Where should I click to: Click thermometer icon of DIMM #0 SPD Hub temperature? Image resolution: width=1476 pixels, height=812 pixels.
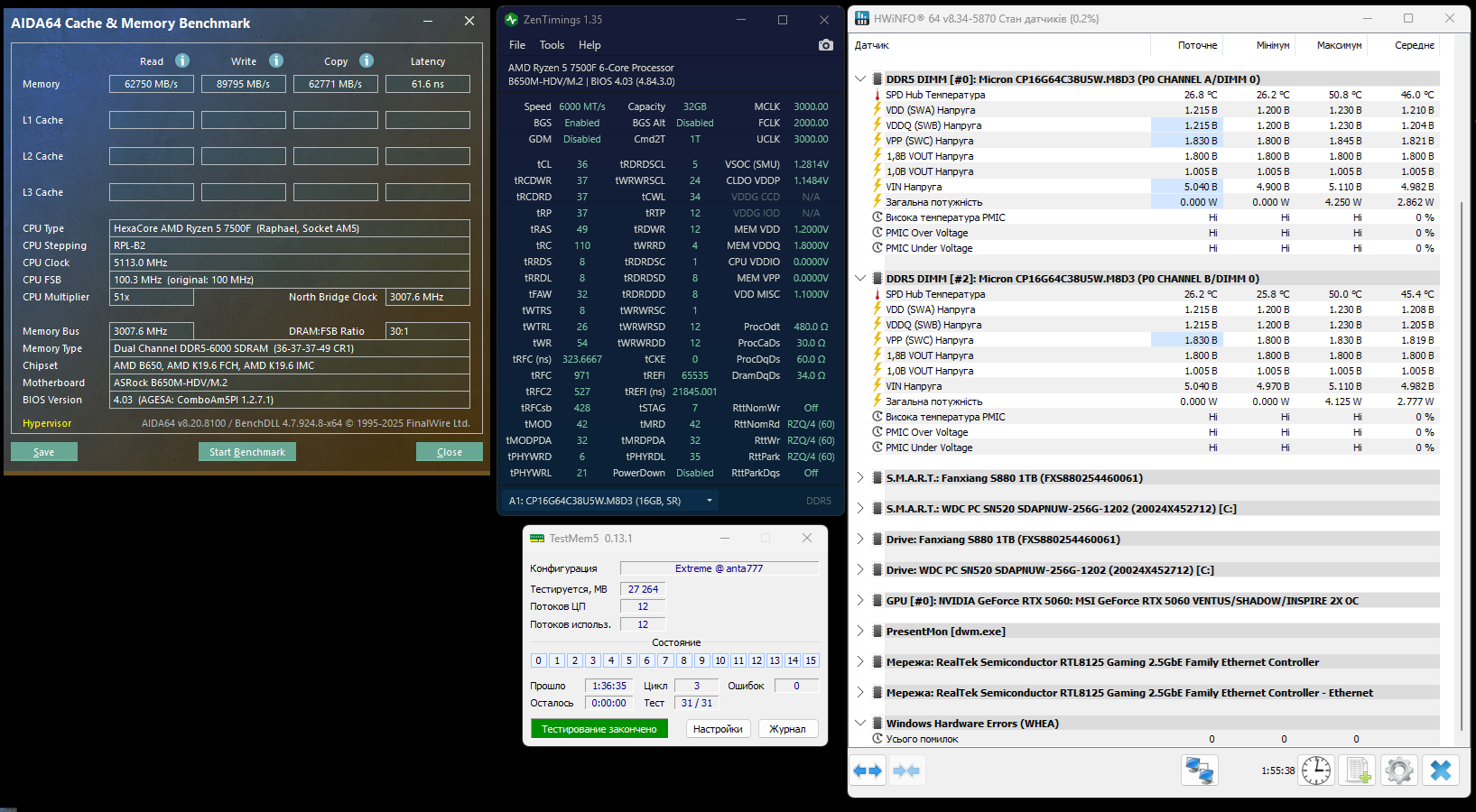point(877,95)
